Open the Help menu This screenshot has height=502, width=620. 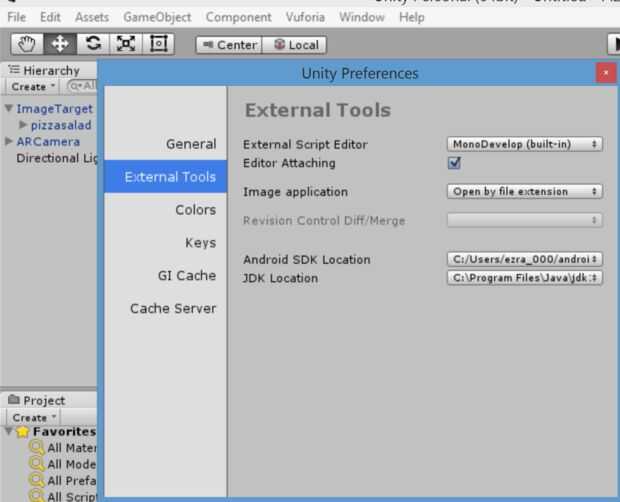[x=412, y=17]
